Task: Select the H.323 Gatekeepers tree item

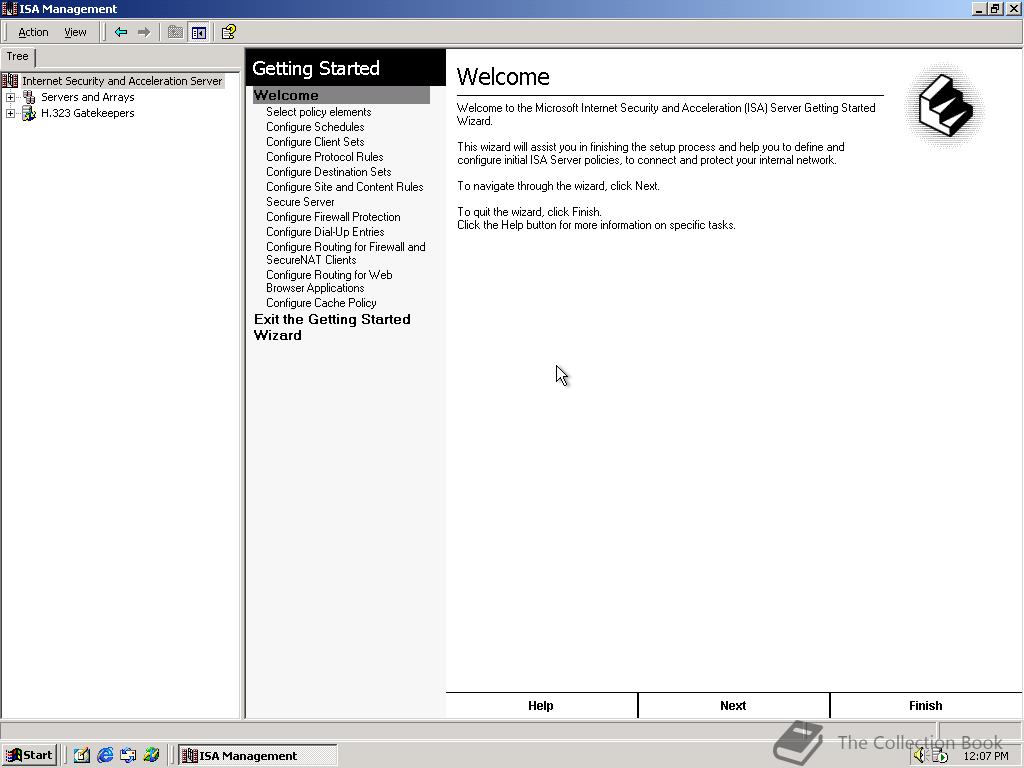Action: (88, 113)
